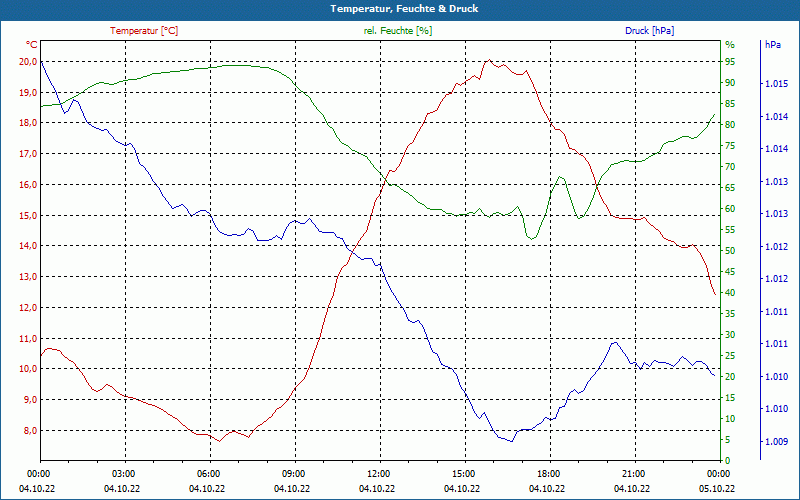
Task: Select the green "rel. Feuchte [%]" legend label
Action: coord(398,31)
